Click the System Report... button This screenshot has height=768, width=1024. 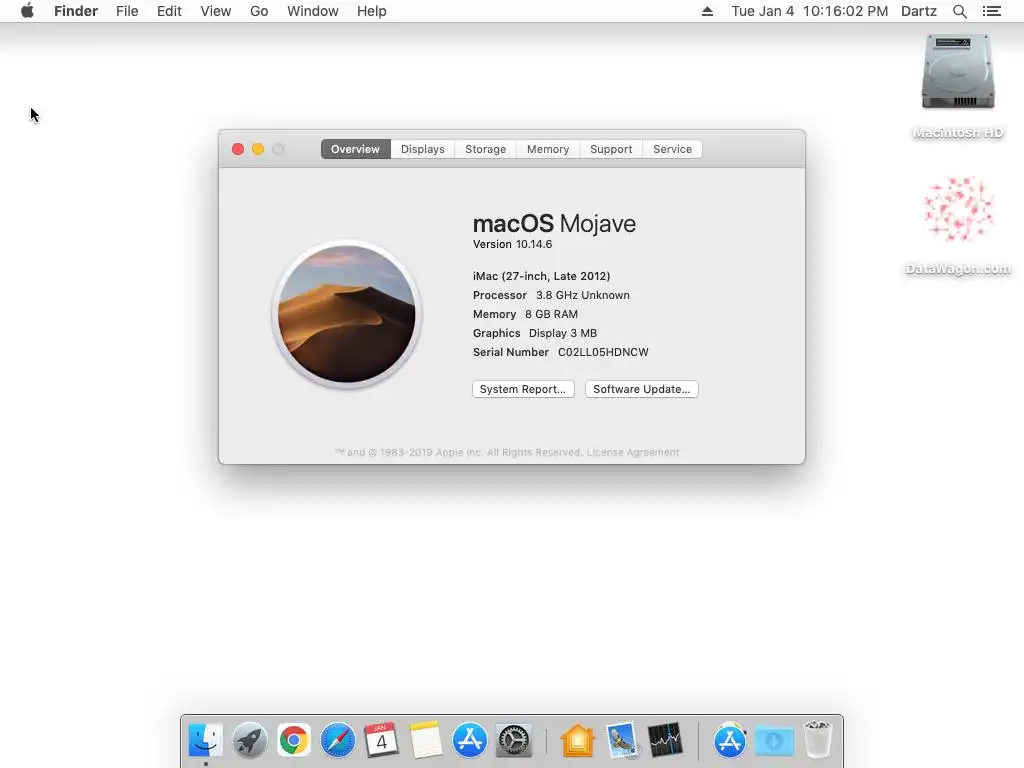523,389
